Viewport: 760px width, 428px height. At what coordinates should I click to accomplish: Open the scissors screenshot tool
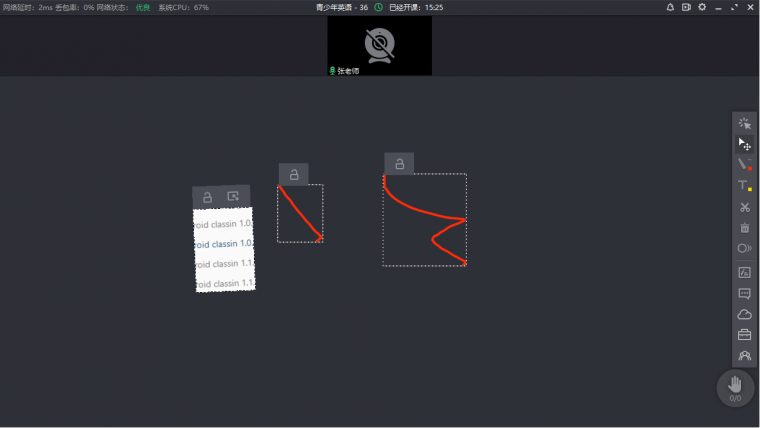(x=744, y=207)
